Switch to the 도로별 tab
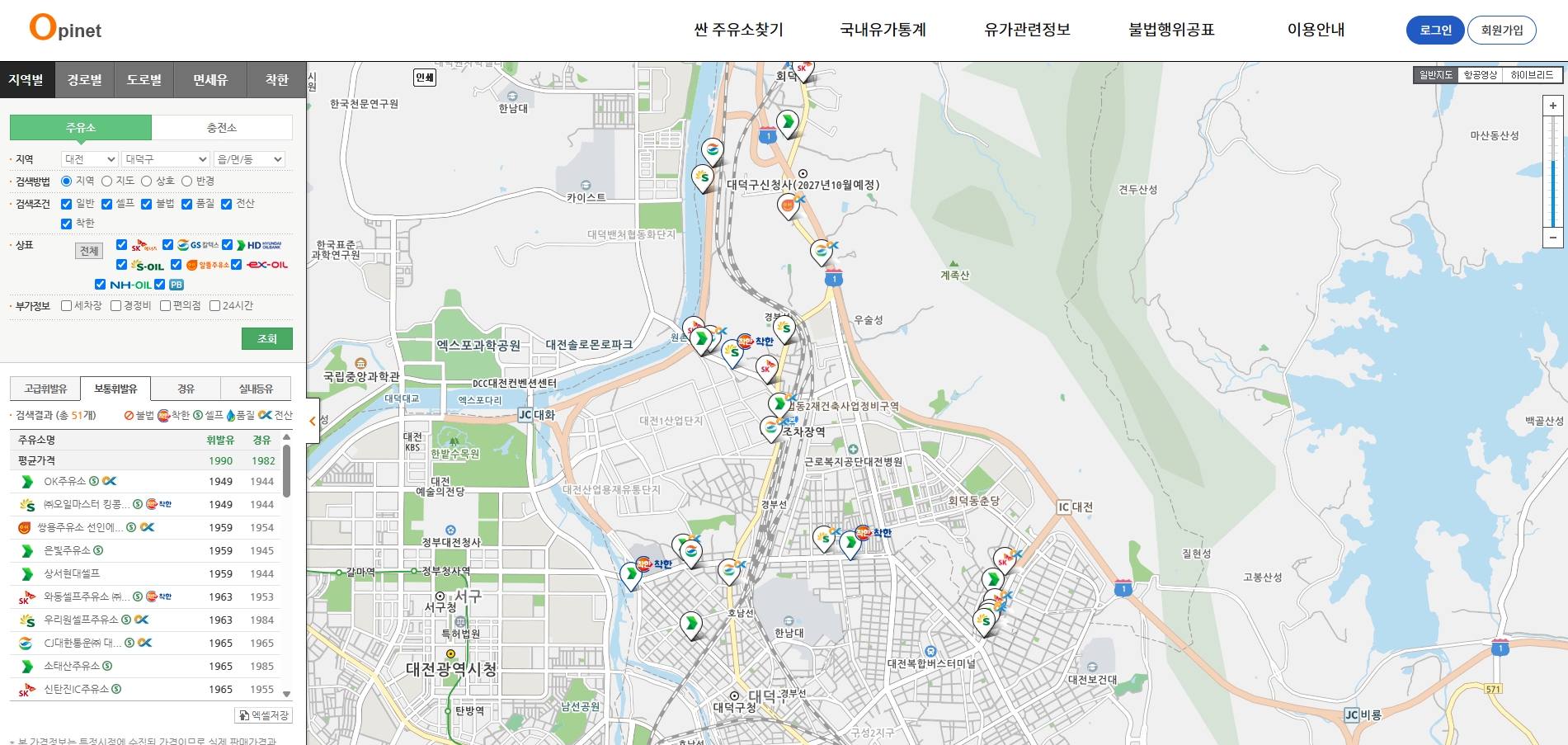This screenshot has width=1568, height=745. (x=144, y=80)
